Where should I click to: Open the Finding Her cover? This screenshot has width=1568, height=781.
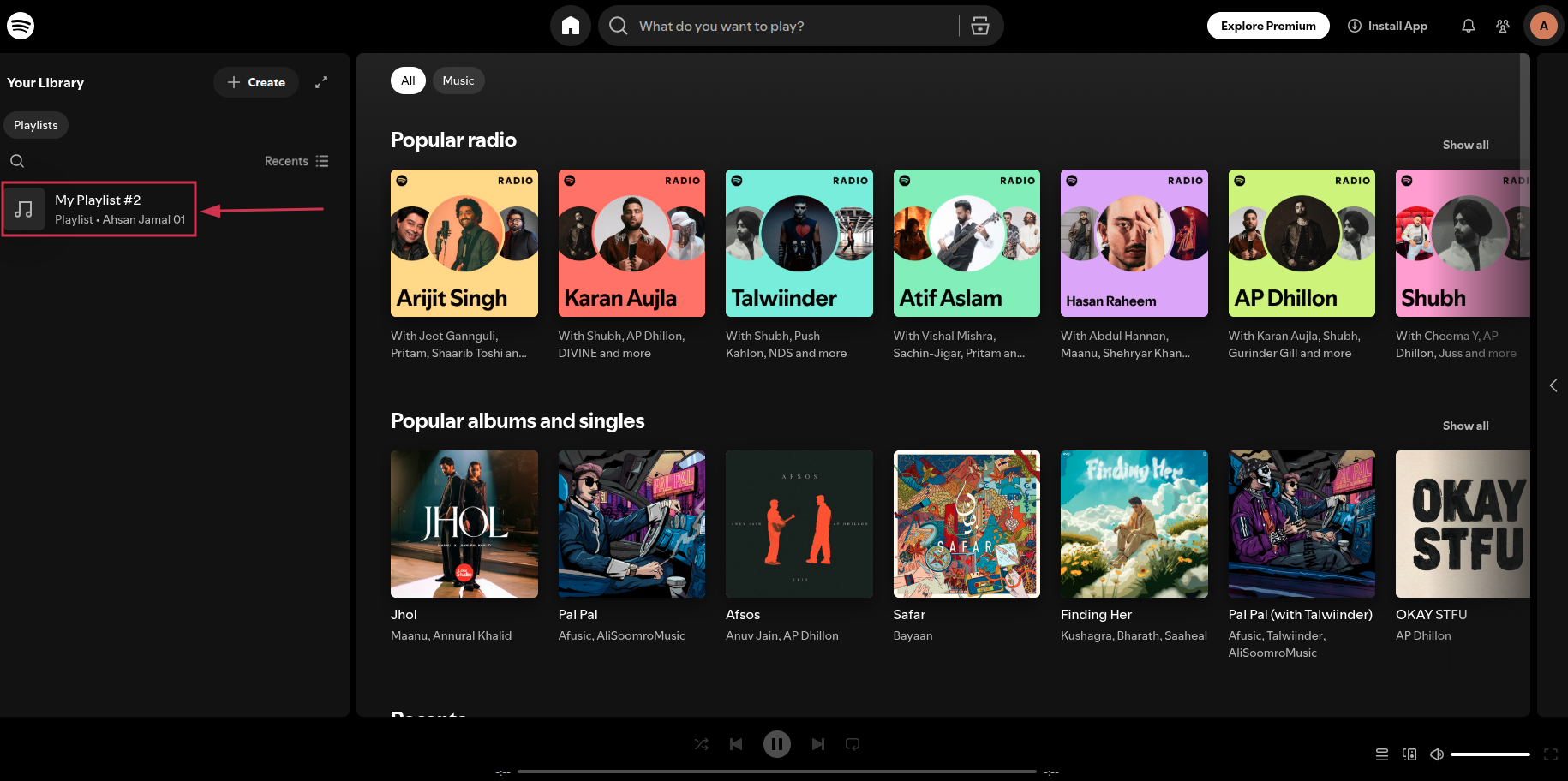pyautogui.click(x=1134, y=524)
